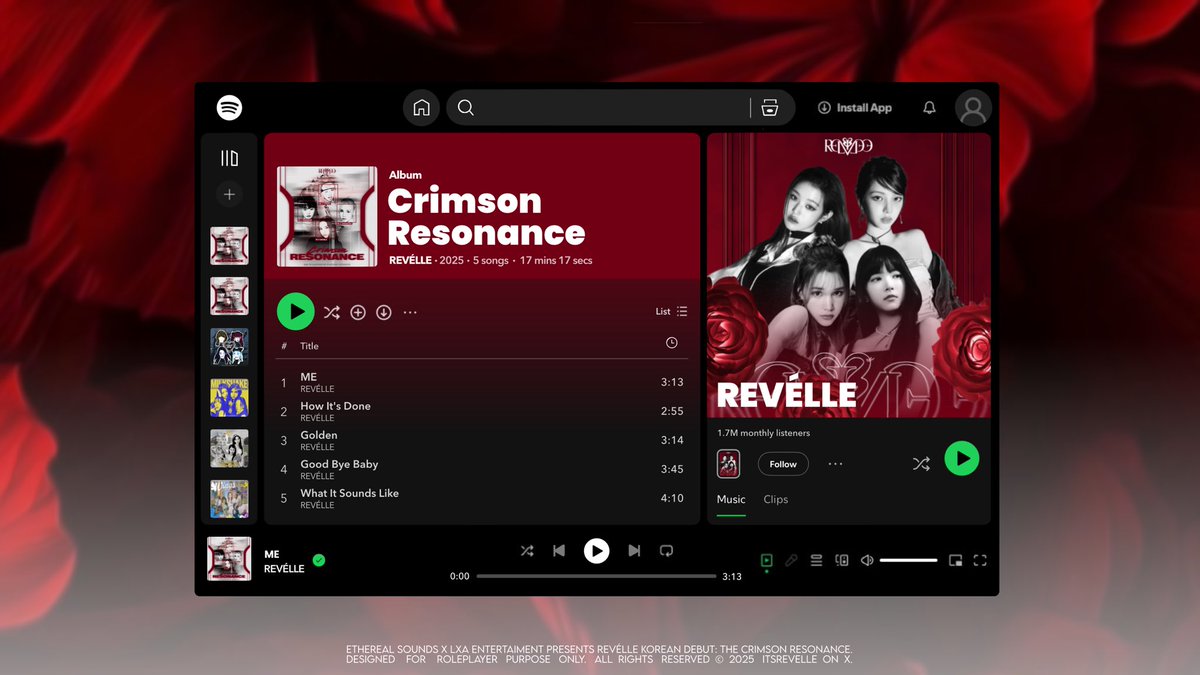The height and width of the screenshot is (675, 1200).
Task: Add album to library with plus circle
Action: click(358, 312)
